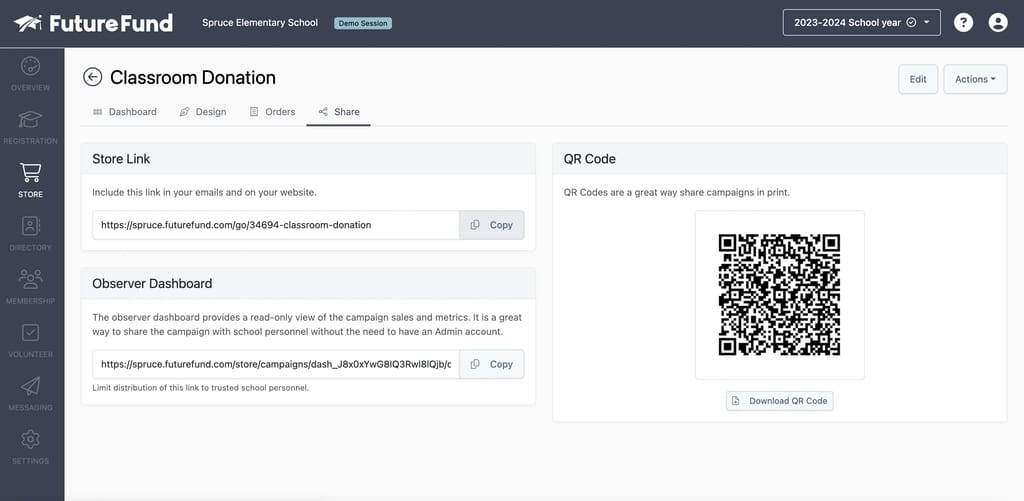Open the Overview gauge icon in sidebar
Image resolution: width=1024 pixels, height=501 pixels.
[x=31, y=66]
